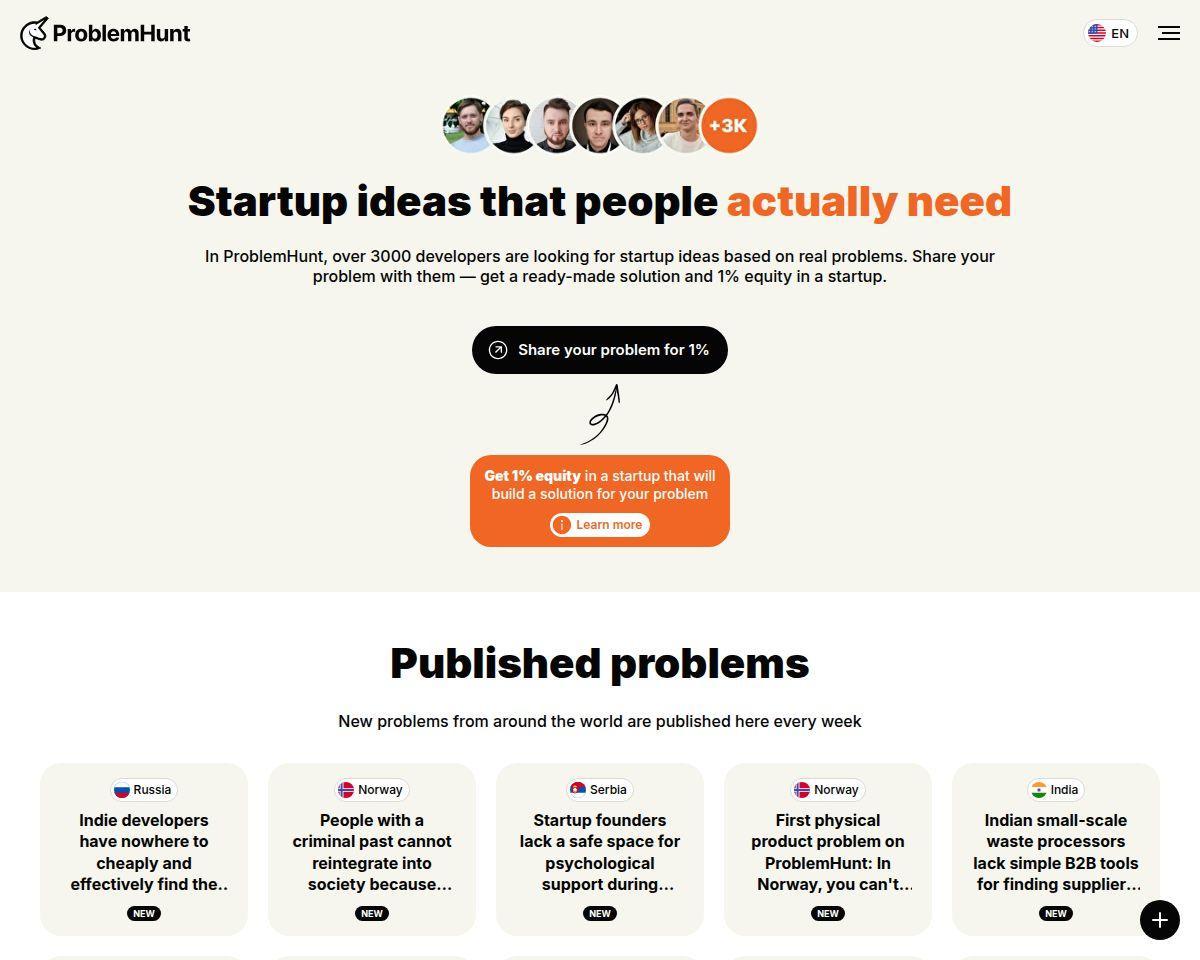Click the Russia country tag
The image size is (1200, 960).
coord(144,790)
